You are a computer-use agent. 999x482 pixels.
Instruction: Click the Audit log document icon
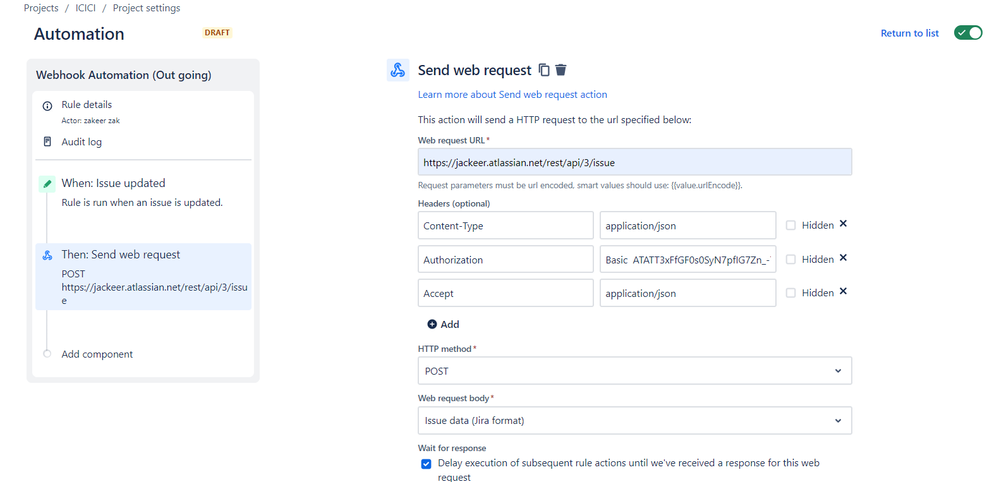(47, 142)
